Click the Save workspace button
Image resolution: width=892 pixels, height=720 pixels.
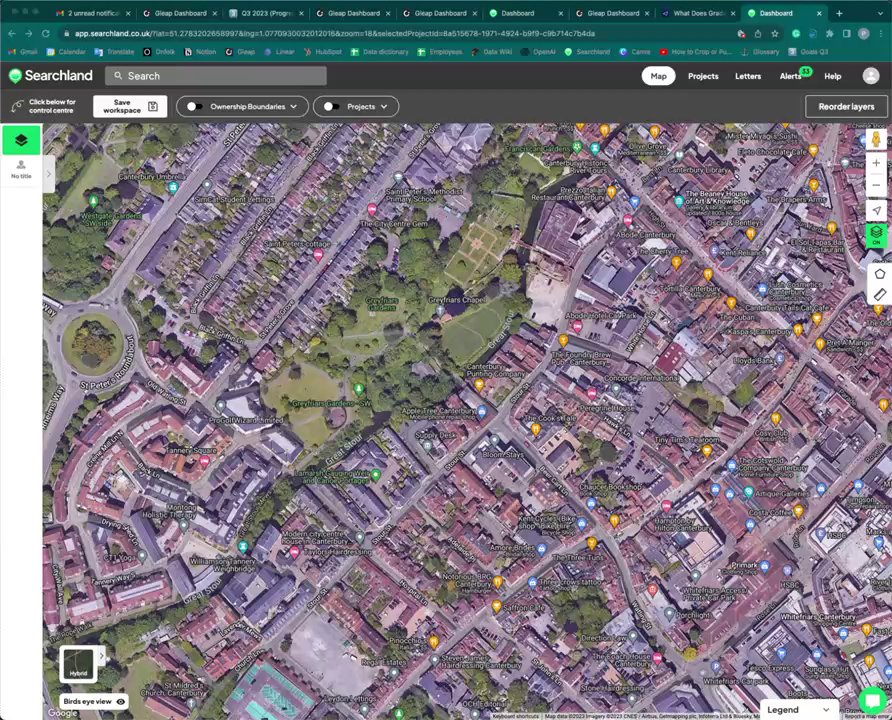[130, 106]
